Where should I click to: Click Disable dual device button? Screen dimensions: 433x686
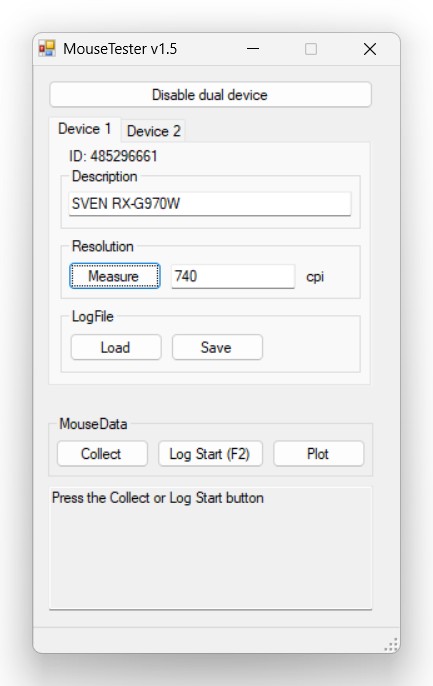[210, 94]
